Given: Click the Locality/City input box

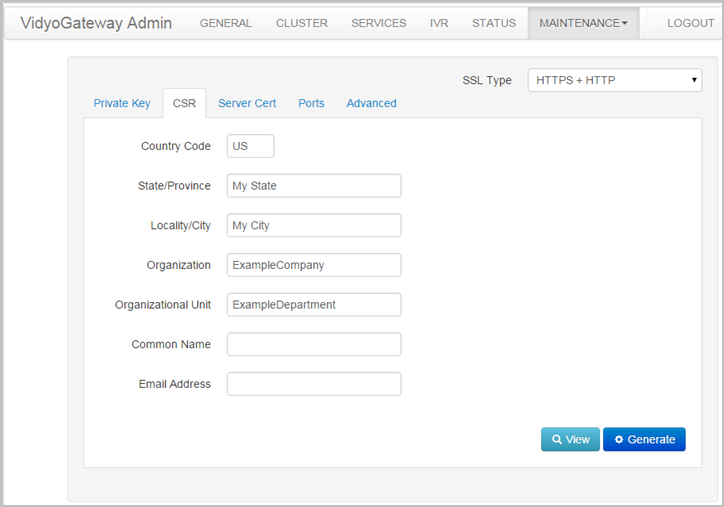Looking at the screenshot, I should pos(313,226).
